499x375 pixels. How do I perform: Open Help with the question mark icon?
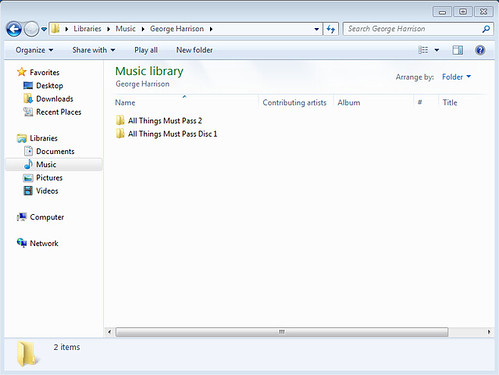click(x=480, y=50)
